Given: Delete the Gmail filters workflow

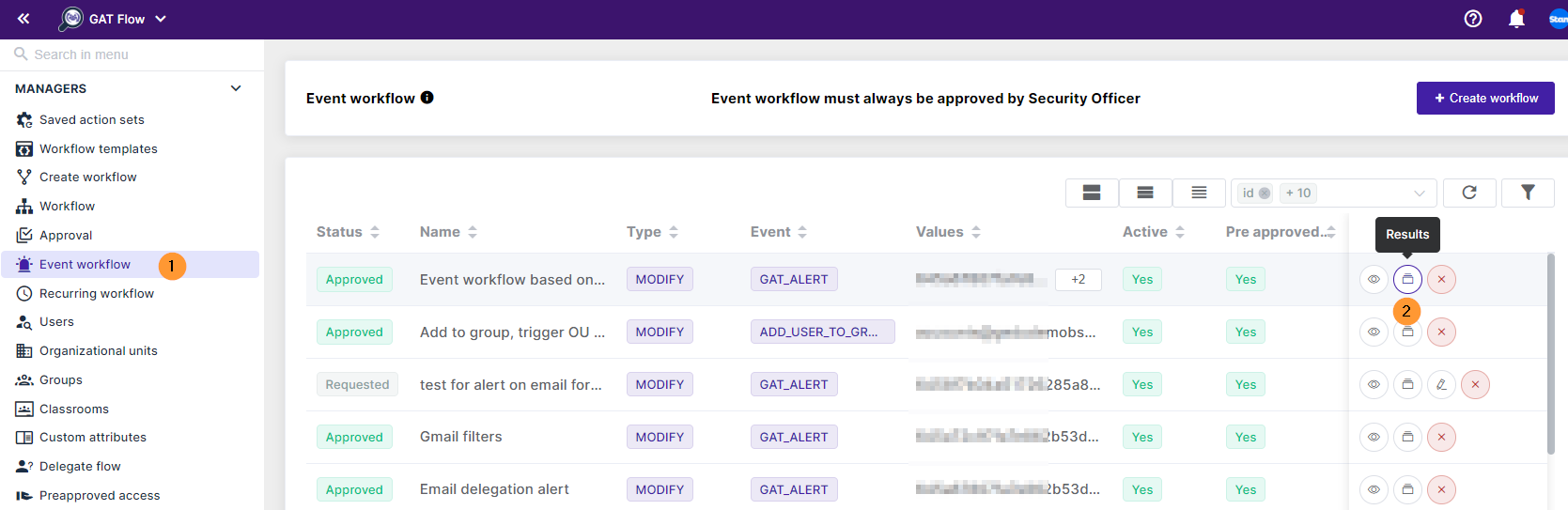Looking at the screenshot, I should click(x=1441, y=437).
